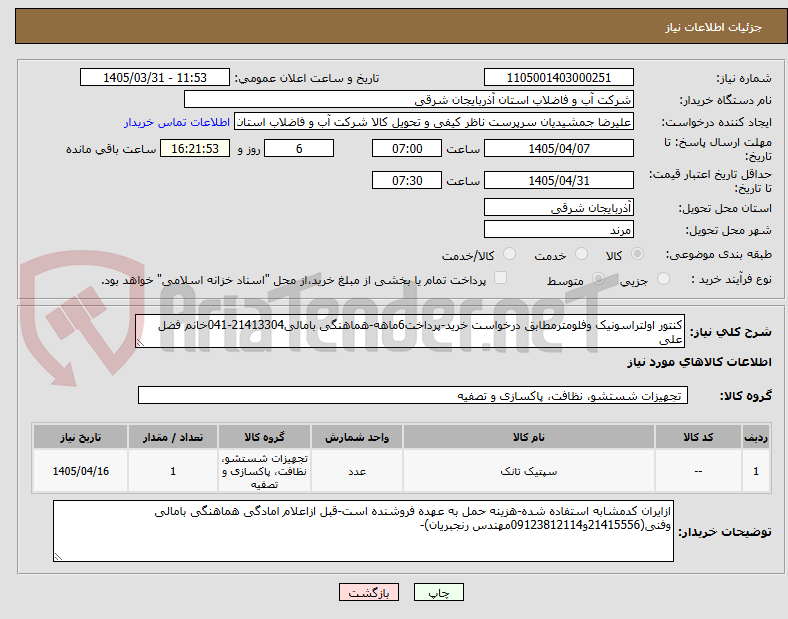The image size is (788, 619).
Task: Select the کالا radio button
Action: [x=637, y=254]
